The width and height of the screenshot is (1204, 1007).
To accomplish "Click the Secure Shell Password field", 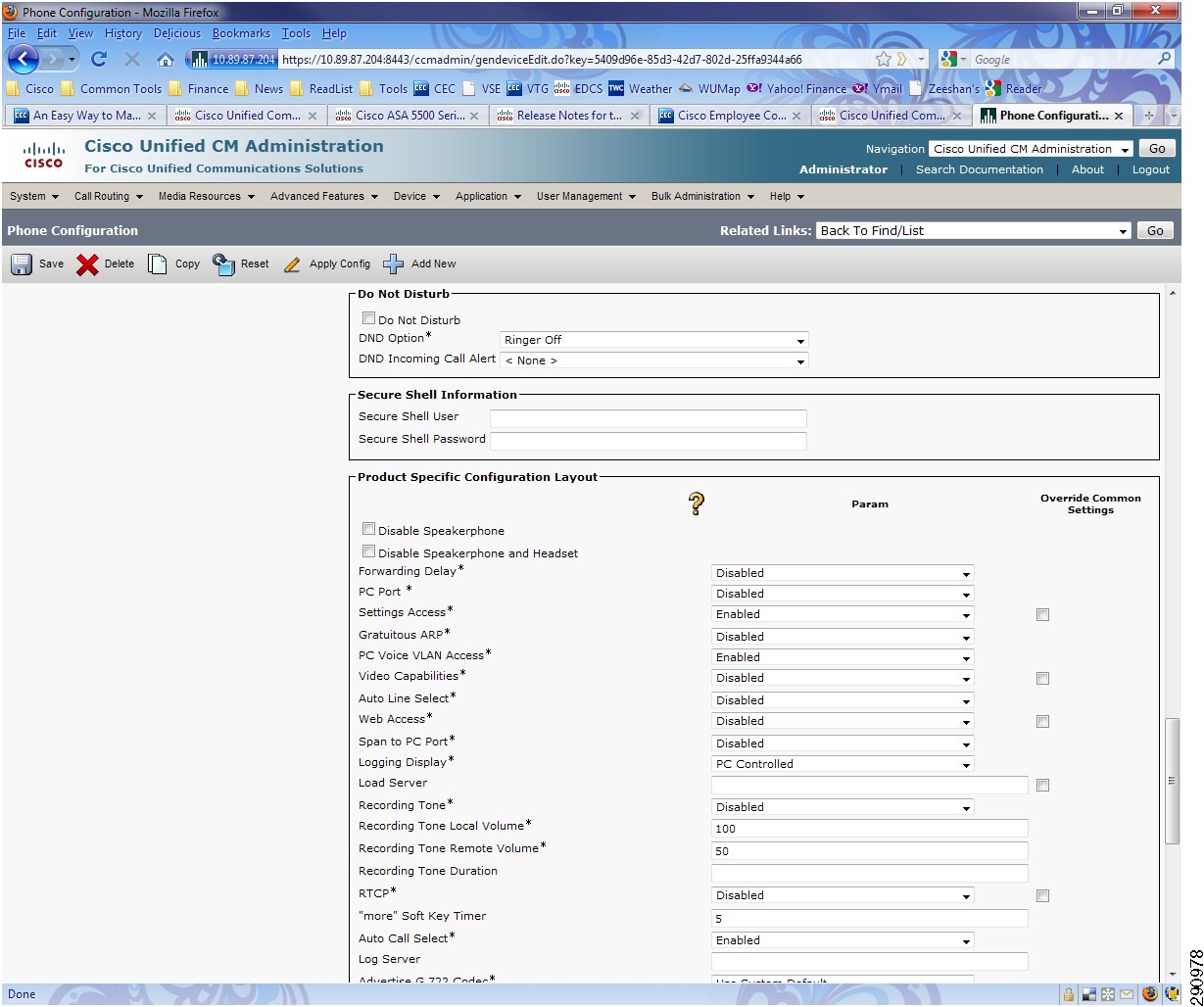I will tap(649, 441).
